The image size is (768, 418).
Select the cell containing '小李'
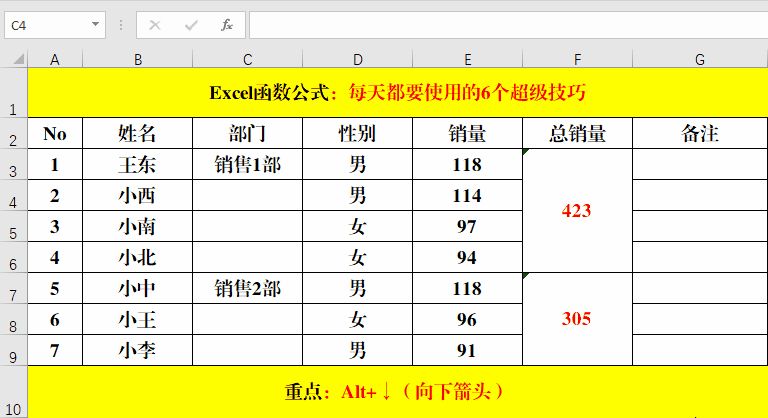[138, 350]
